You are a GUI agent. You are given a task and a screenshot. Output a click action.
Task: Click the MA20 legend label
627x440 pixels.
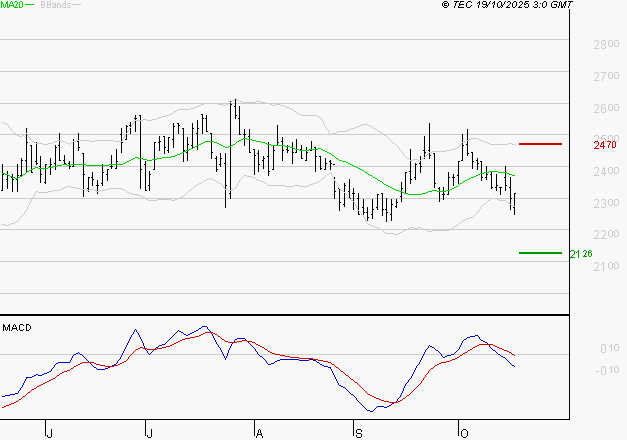(12, 5)
